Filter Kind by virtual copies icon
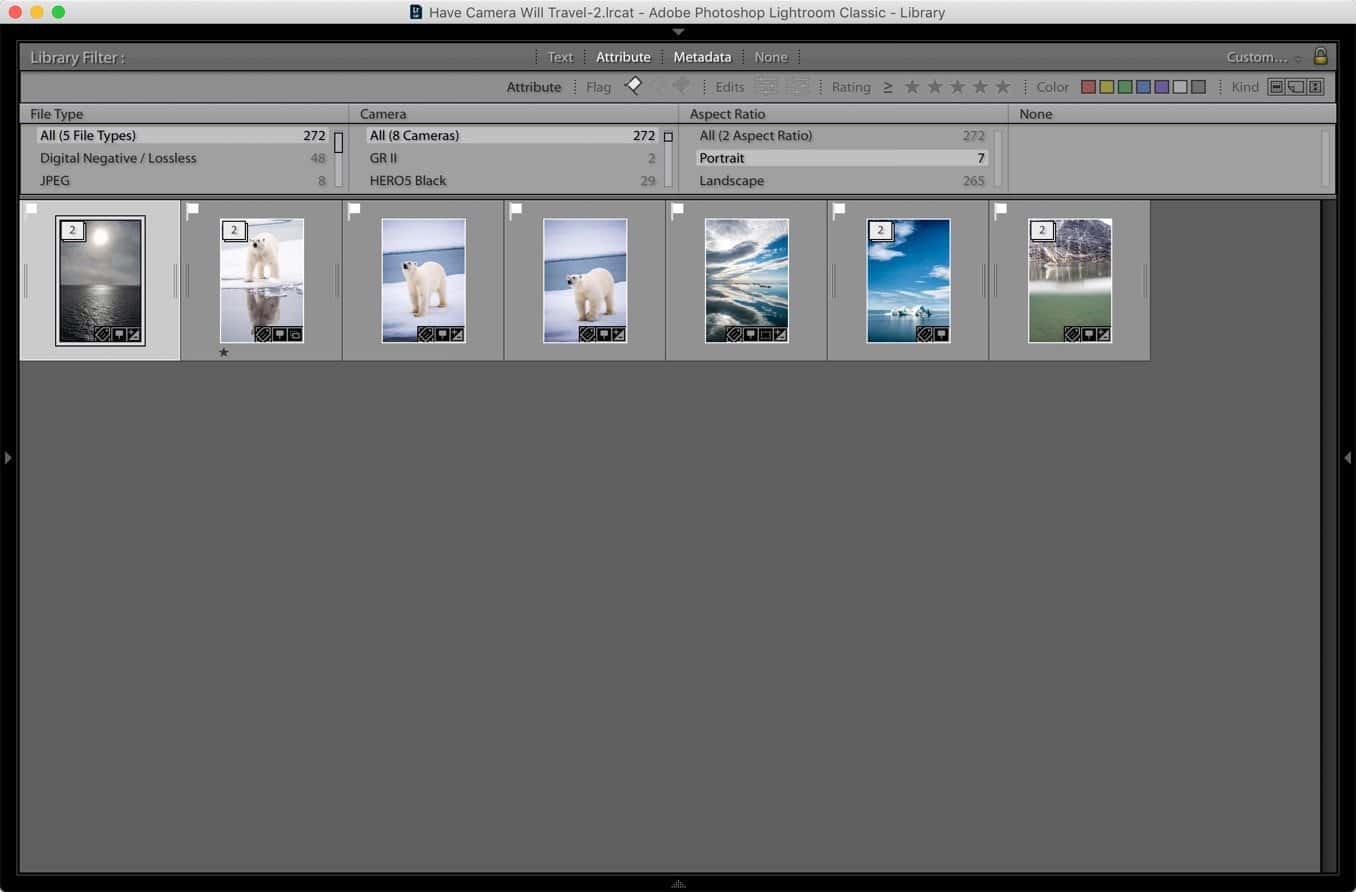 click(x=1296, y=87)
